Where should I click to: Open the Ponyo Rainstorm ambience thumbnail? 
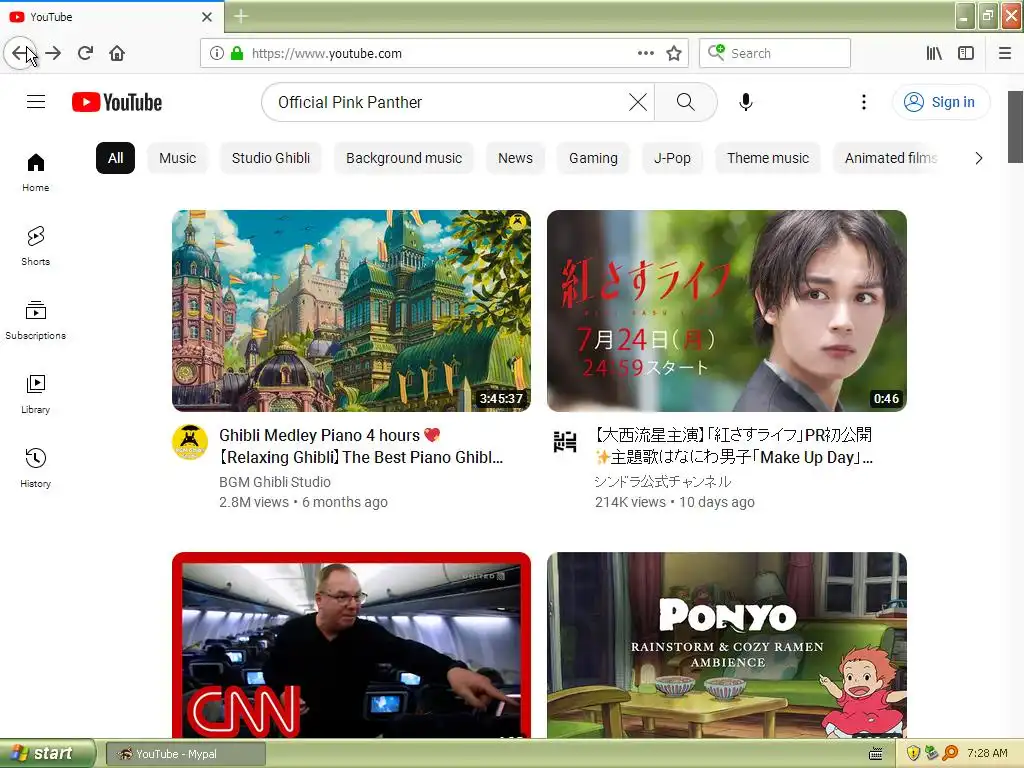[727, 645]
